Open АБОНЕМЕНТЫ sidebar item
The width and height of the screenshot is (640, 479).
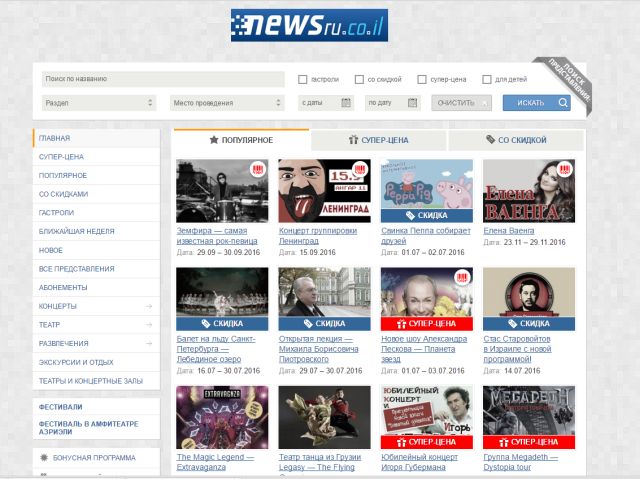point(96,288)
